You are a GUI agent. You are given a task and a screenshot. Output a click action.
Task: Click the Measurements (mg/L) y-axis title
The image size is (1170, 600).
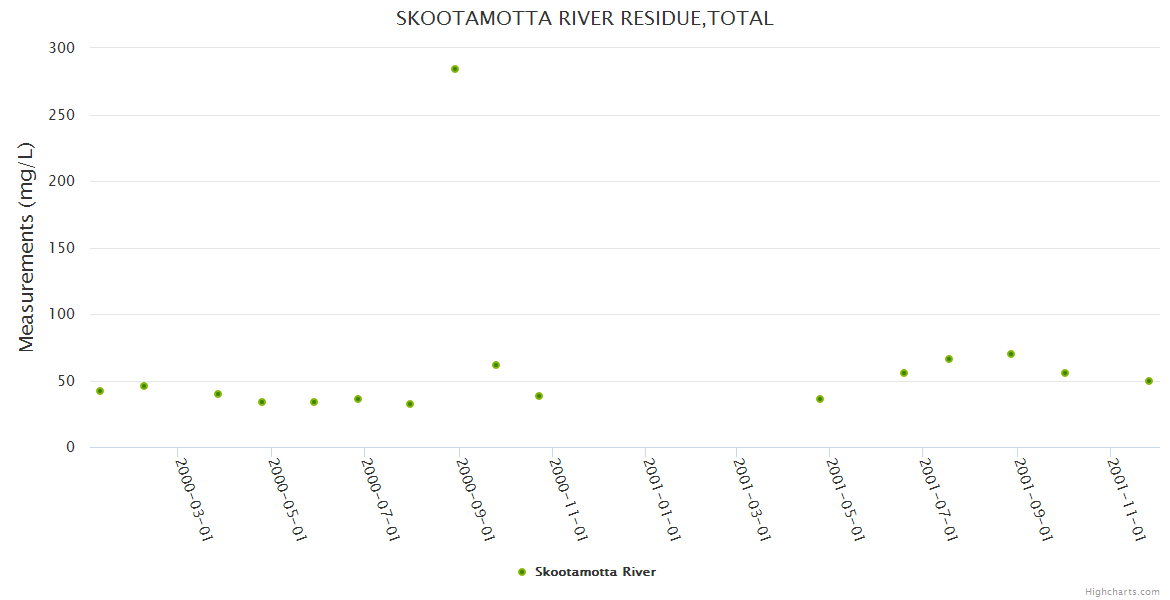[x=27, y=247]
